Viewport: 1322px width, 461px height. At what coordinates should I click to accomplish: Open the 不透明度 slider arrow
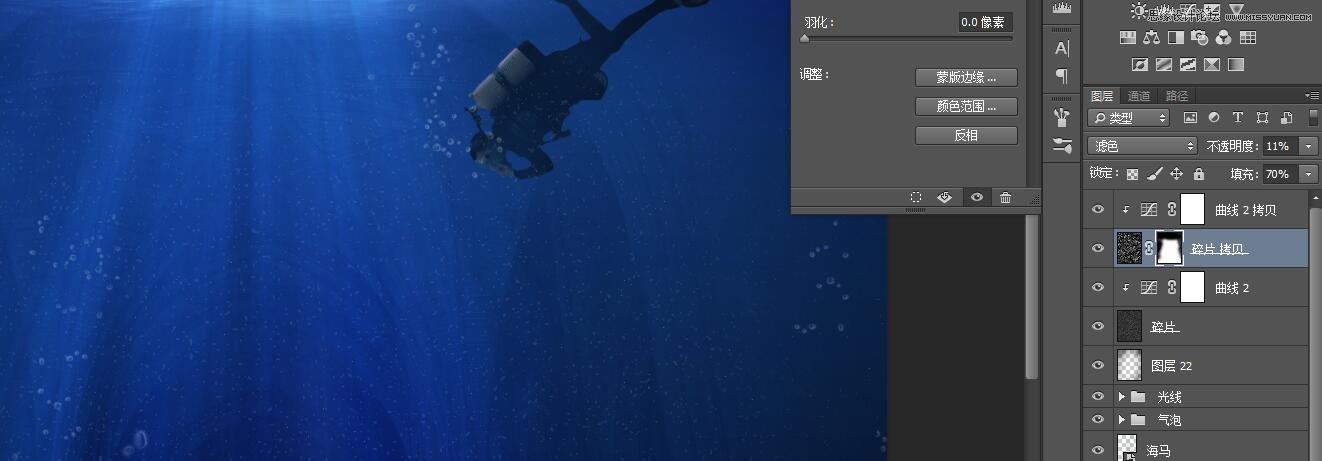[x=1309, y=146]
